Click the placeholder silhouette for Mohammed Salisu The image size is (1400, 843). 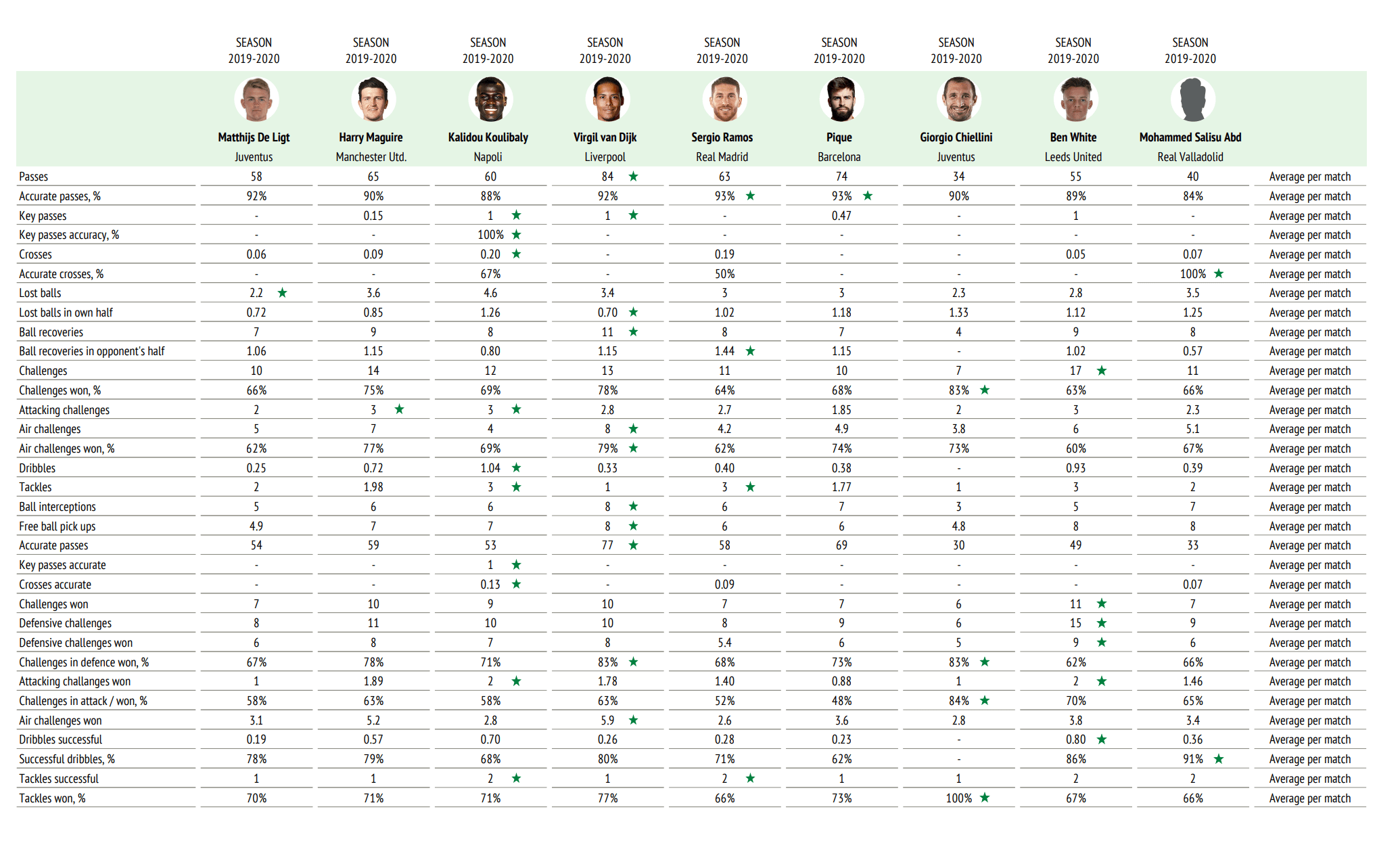pyautogui.click(x=1192, y=99)
